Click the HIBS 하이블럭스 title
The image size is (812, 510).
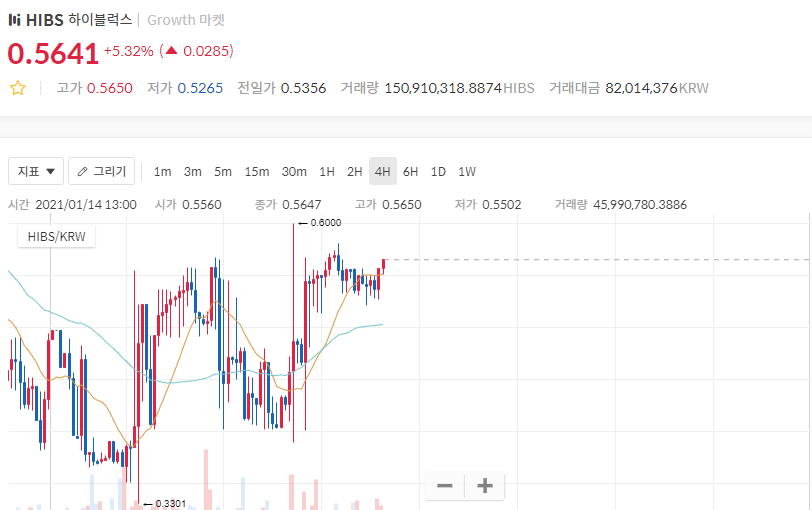(x=79, y=20)
